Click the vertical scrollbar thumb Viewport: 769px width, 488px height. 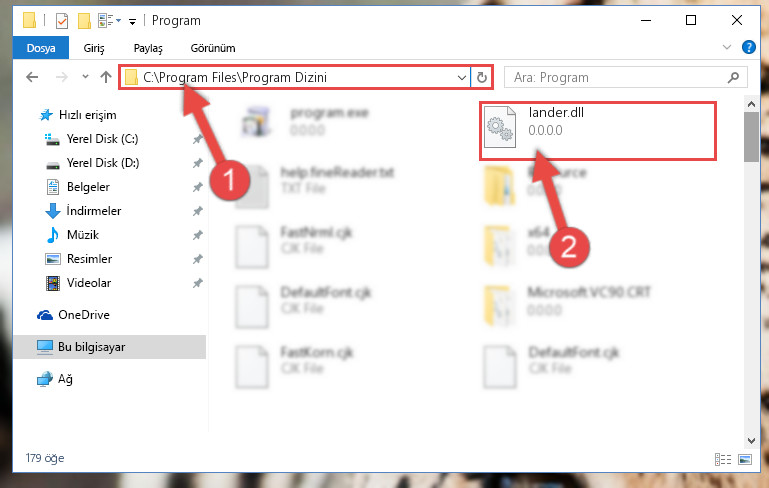pyautogui.click(x=751, y=137)
